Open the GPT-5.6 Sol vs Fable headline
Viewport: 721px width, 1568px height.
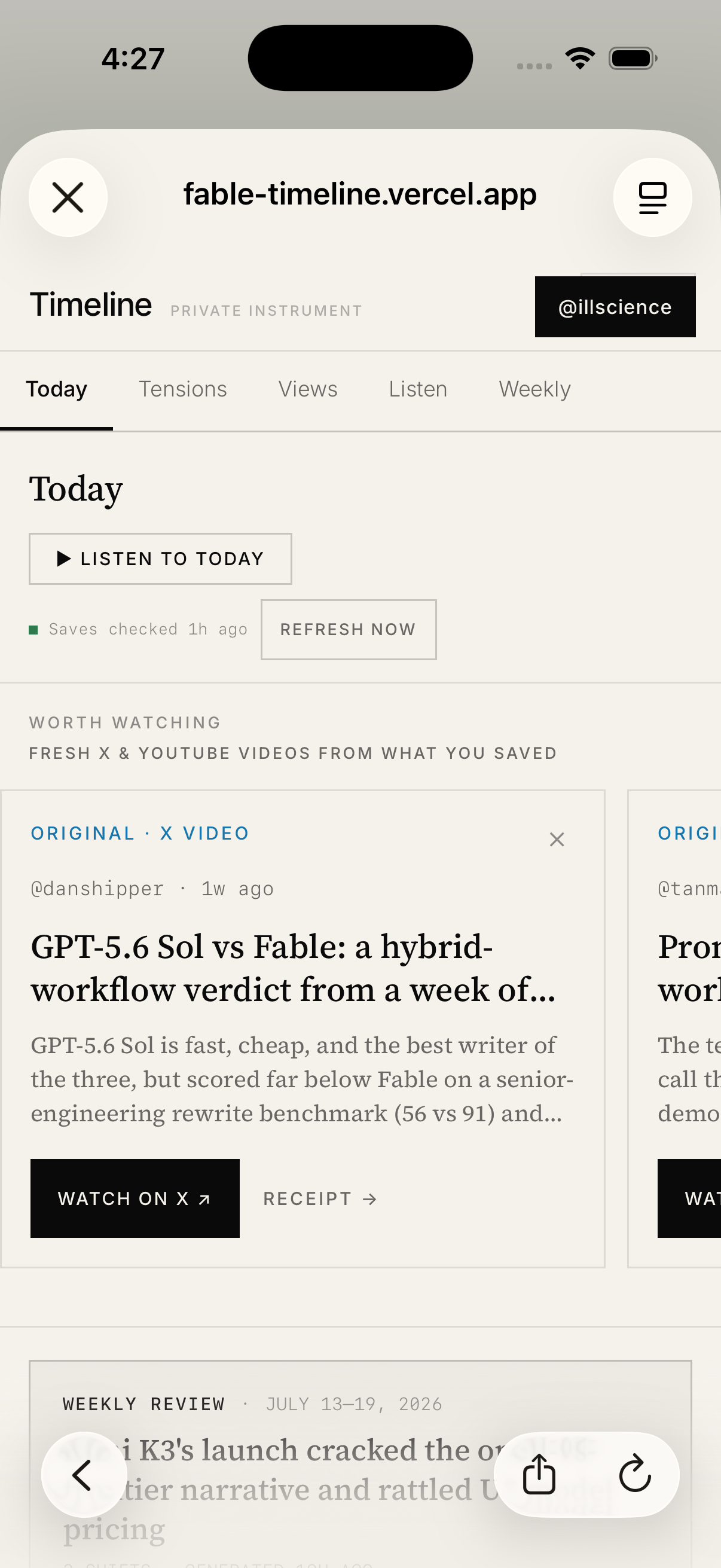click(294, 968)
